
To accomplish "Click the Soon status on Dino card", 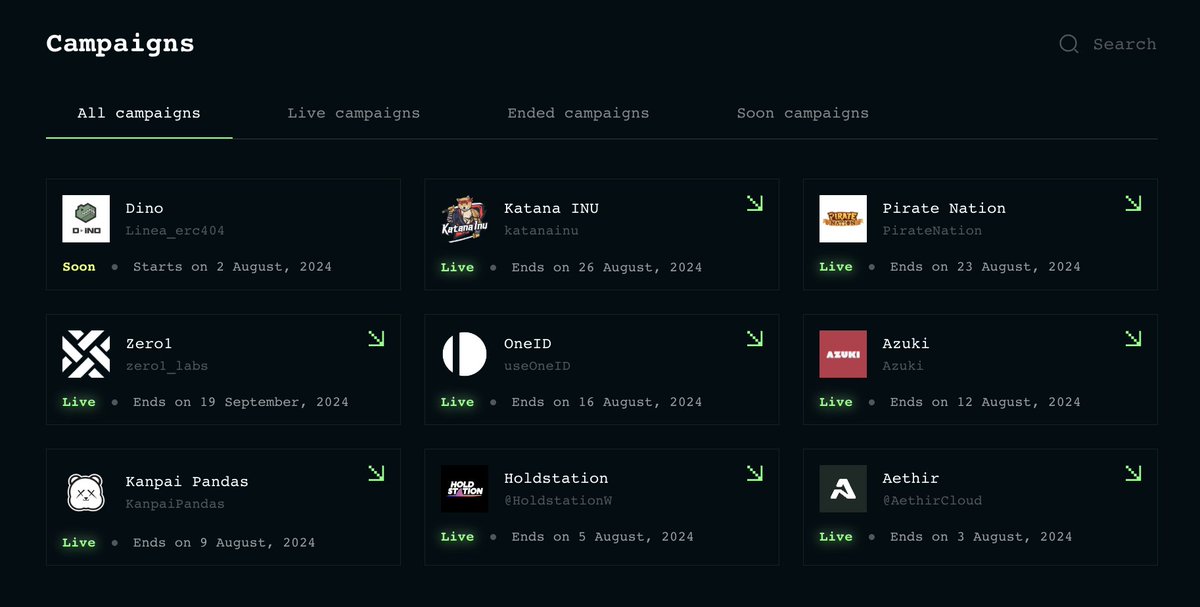I will [79, 267].
